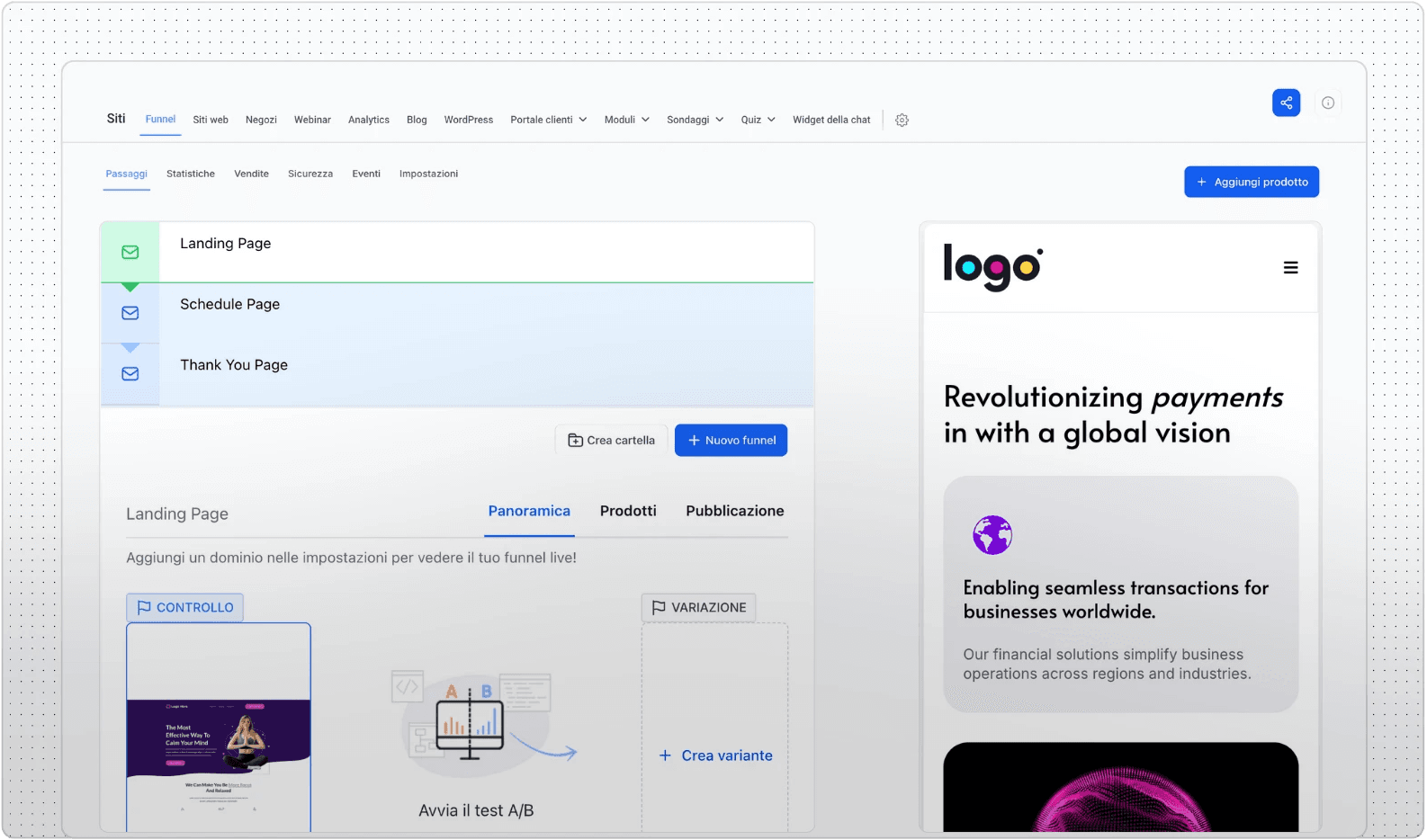1427x840 pixels.
Task: Switch to the Panoramica tab
Action: coord(529,511)
